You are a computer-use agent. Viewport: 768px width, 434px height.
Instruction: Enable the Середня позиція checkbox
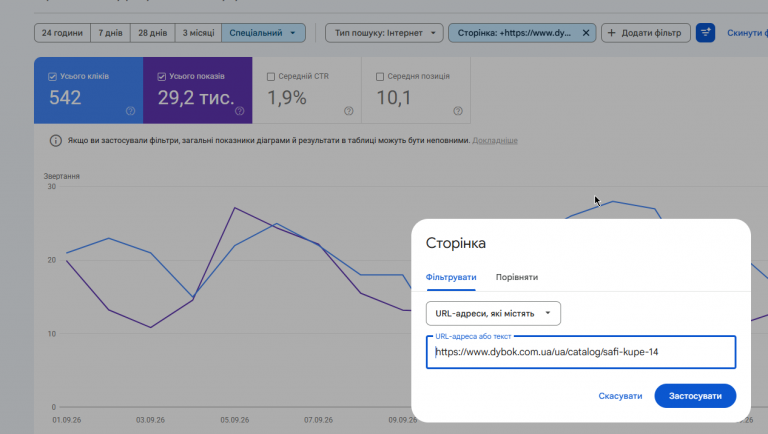(x=380, y=76)
